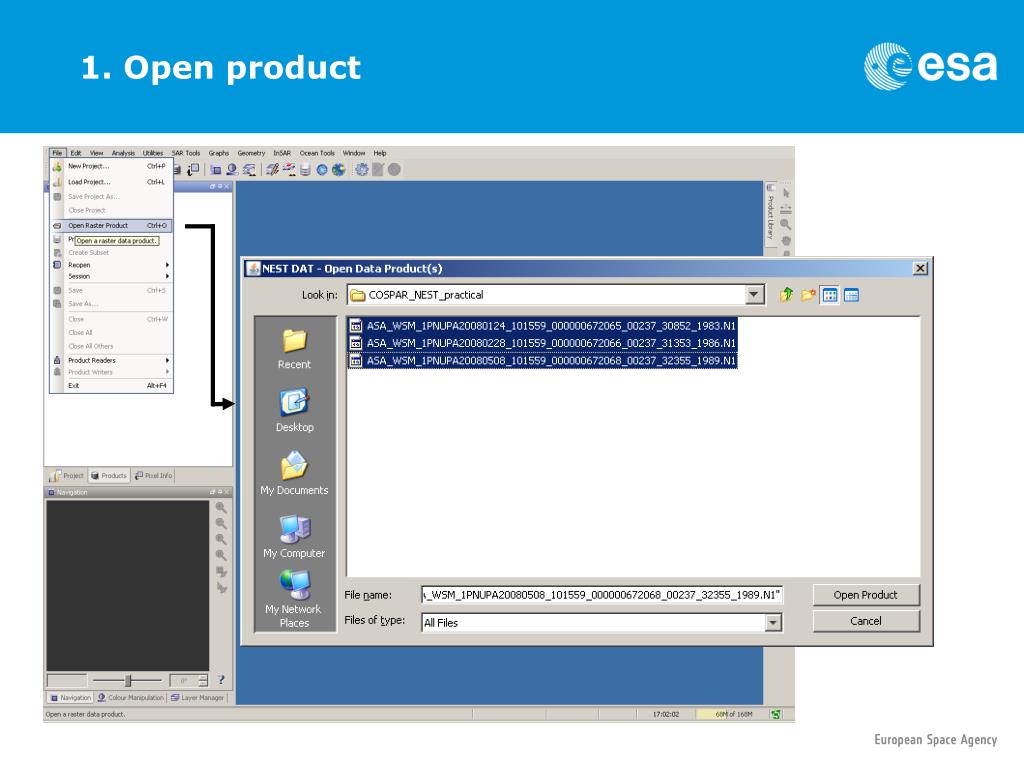Screen dimensions: 1024x768
Task: Open the InSAR menu
Action: (x=281, y=153)
